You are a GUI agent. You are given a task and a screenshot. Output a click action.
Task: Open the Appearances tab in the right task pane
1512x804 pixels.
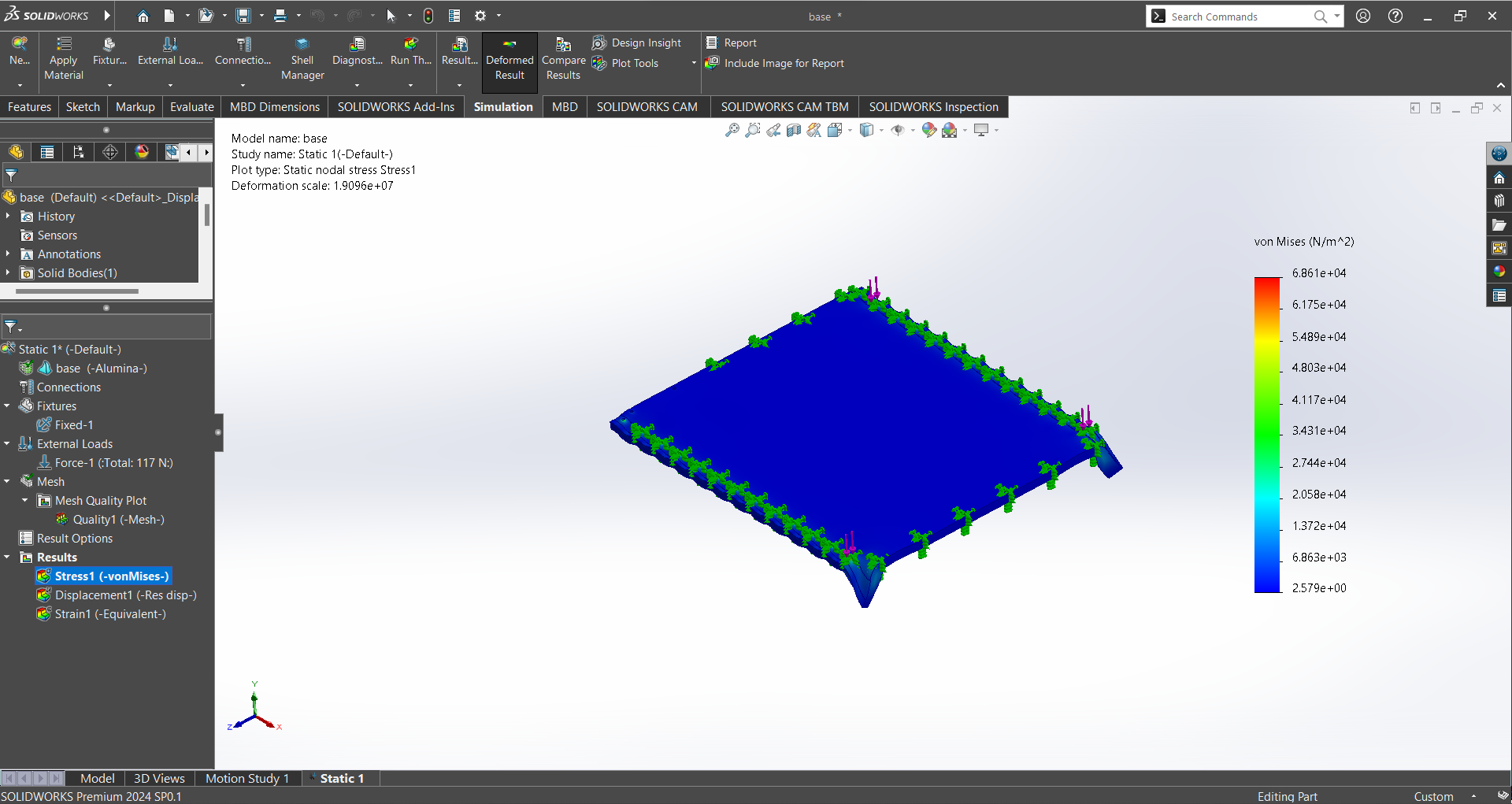click(1499, 272)
